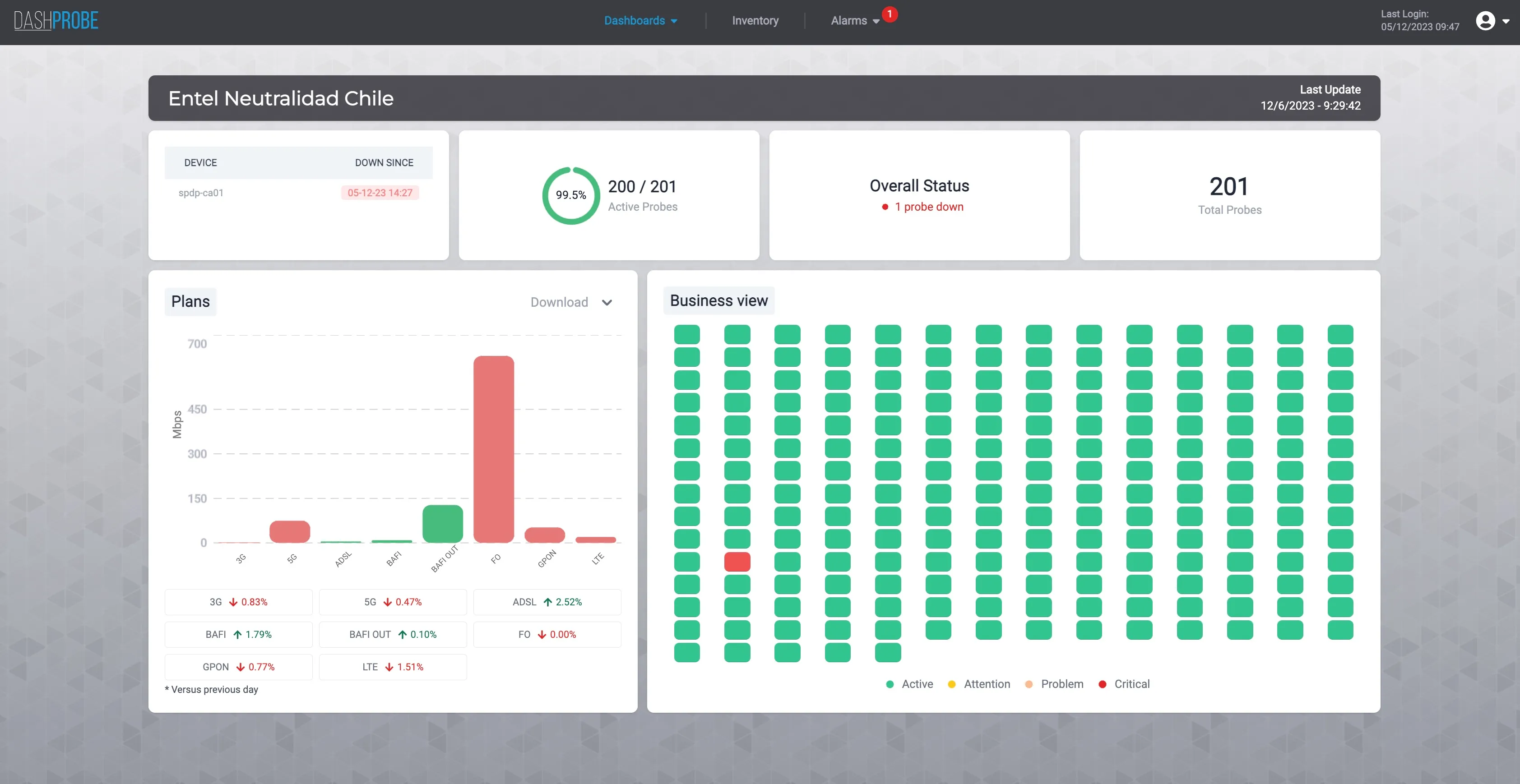This screenshot has height=784, width=1520.
Task: Click the red GPON bar
Action: [x=545, y=535]
